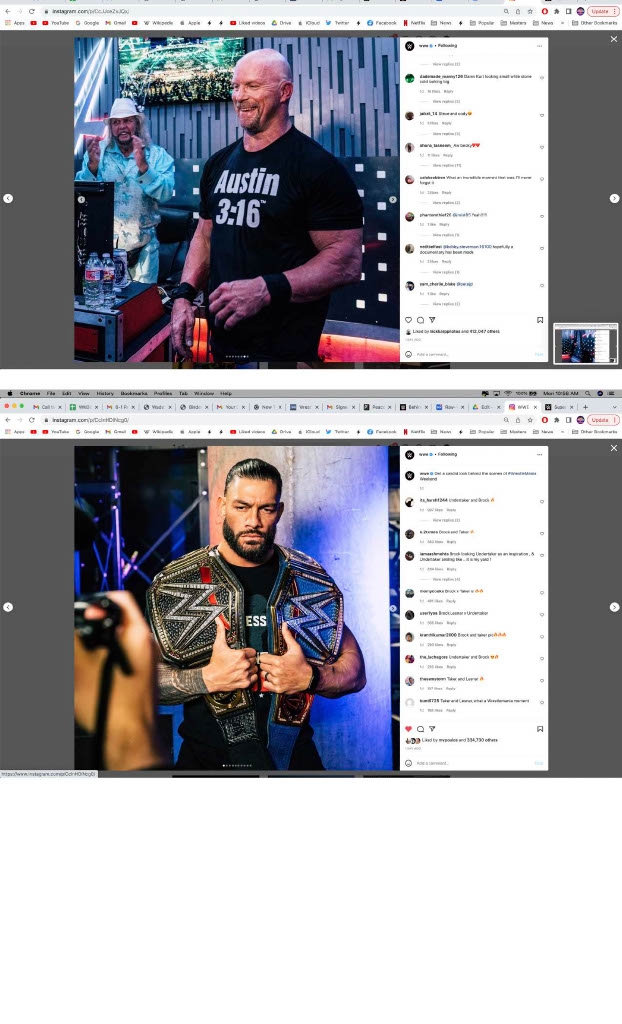Open more options dots on title belts post
Screen dimensions: 622x1024
pos(539,455)
